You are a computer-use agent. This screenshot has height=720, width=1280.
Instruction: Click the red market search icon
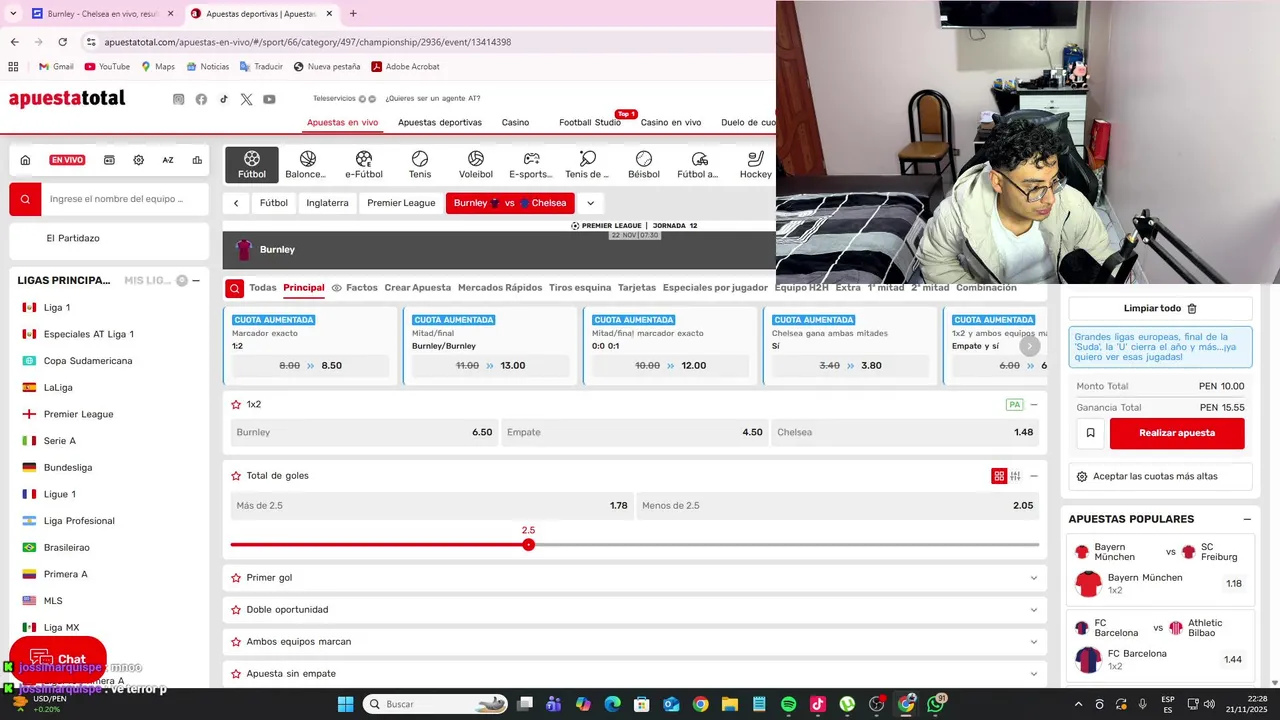(234, 289)
